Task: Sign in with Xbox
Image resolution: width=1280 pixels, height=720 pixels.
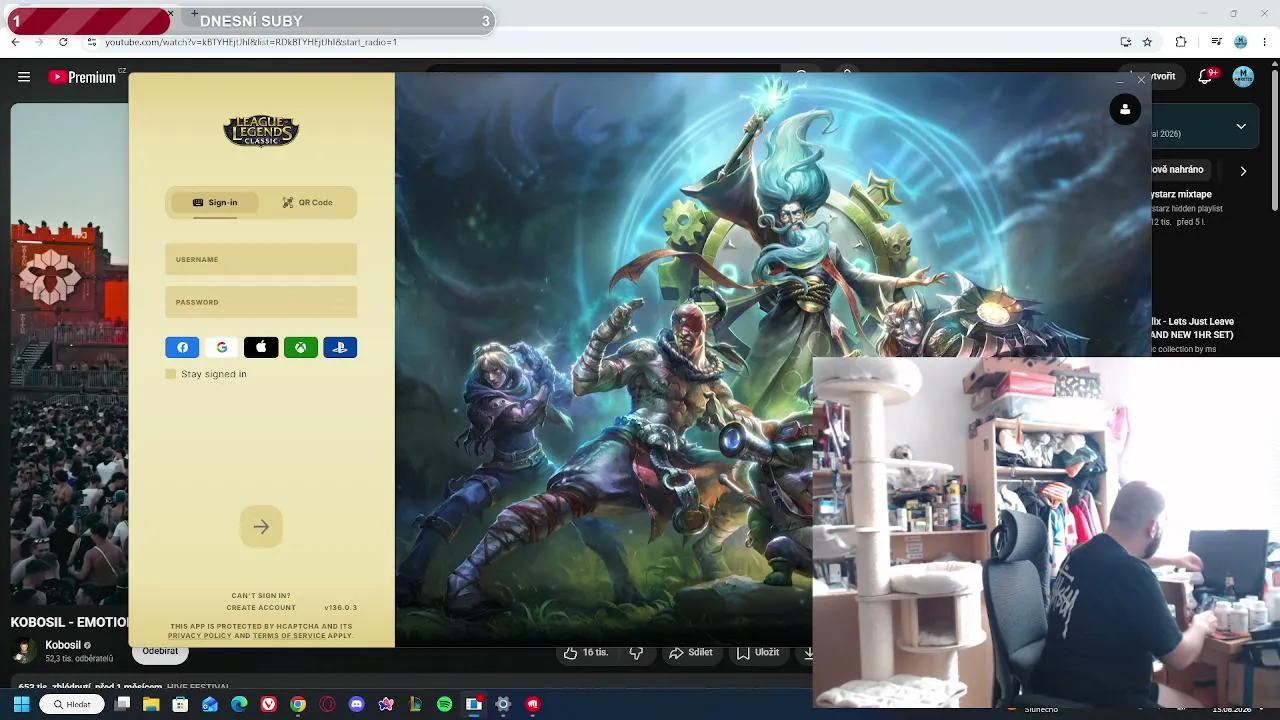Action: 301,347
